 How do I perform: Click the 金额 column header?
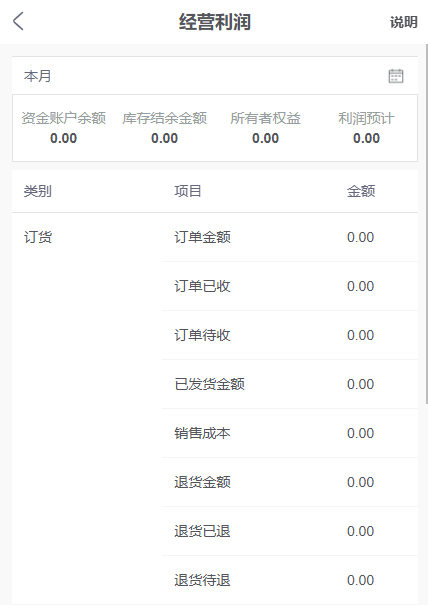pos(361,191)
